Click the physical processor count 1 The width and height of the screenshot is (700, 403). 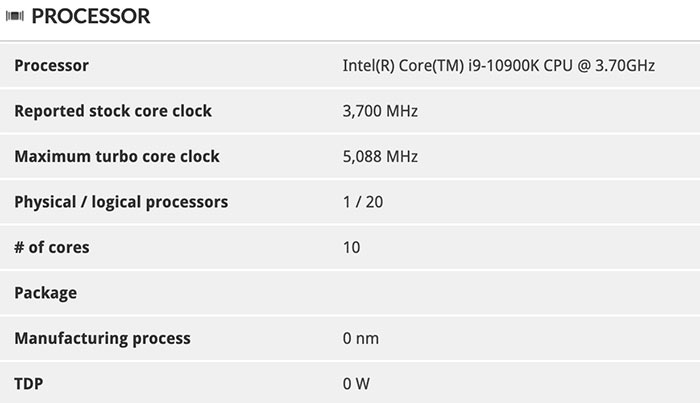(x=346, y=202)
